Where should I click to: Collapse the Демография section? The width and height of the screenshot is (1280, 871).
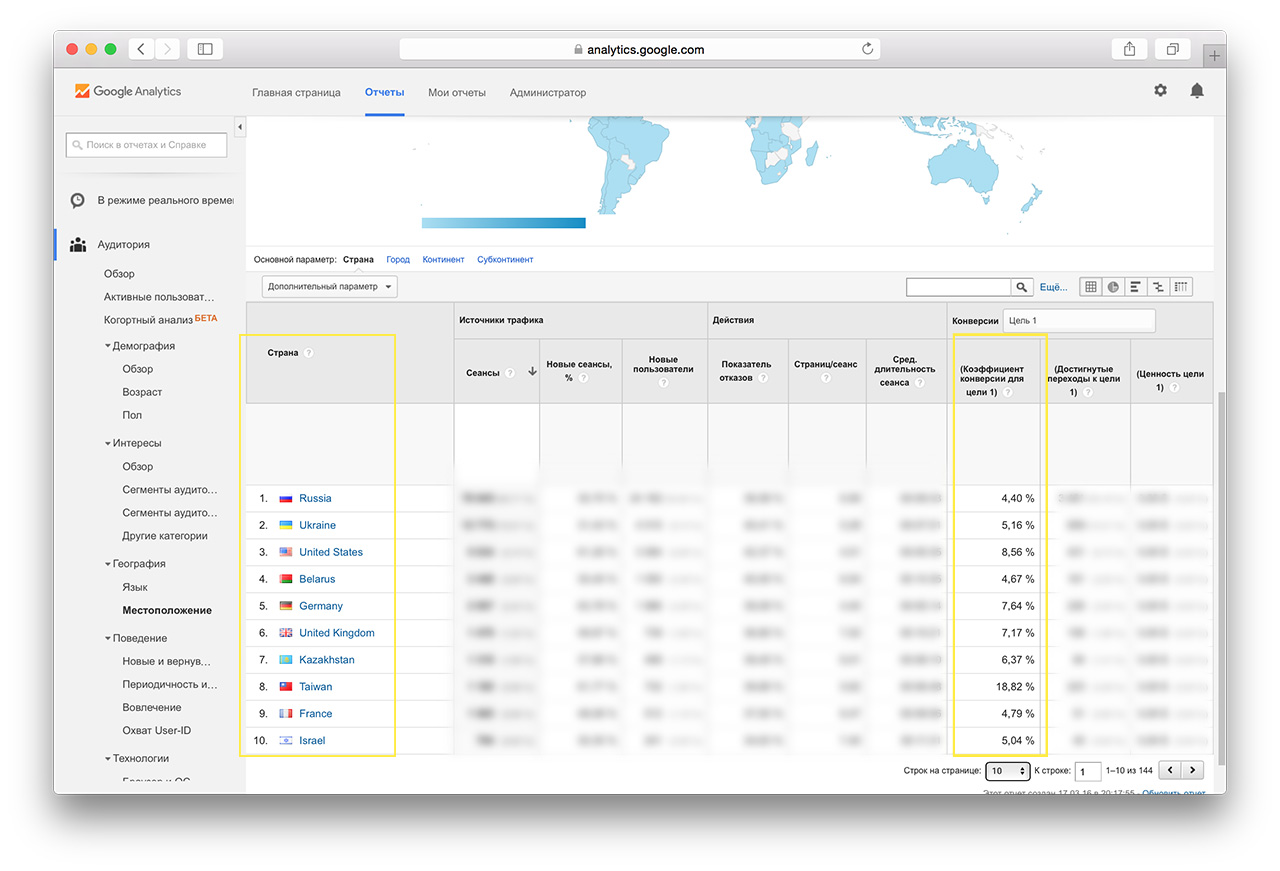[x=108, y=346]
